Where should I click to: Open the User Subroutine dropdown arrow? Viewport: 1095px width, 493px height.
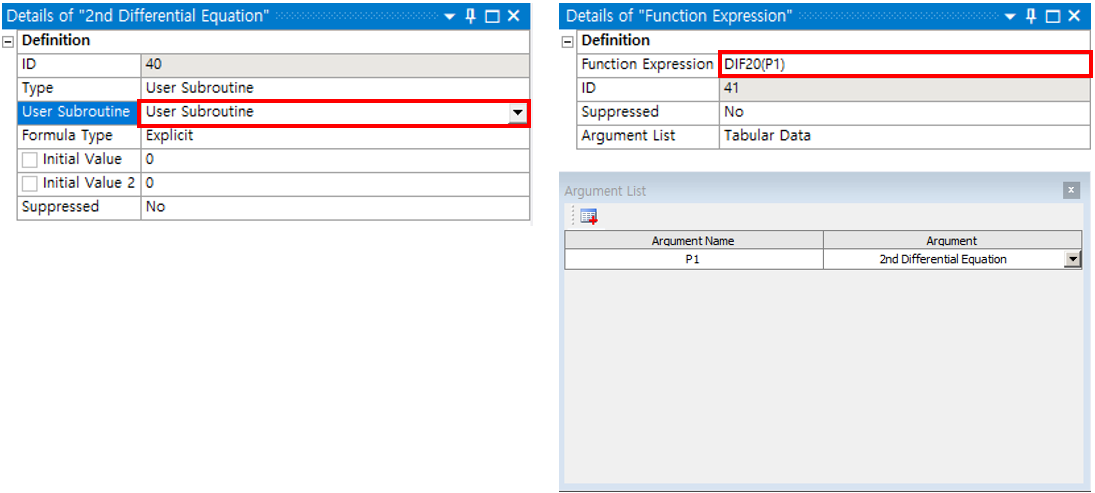[517, 112]
